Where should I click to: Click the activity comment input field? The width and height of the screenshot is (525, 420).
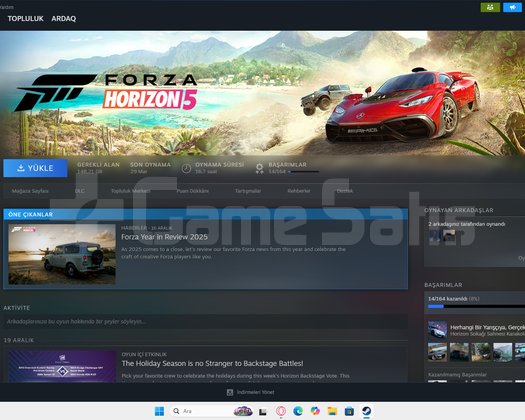point(206,322)
